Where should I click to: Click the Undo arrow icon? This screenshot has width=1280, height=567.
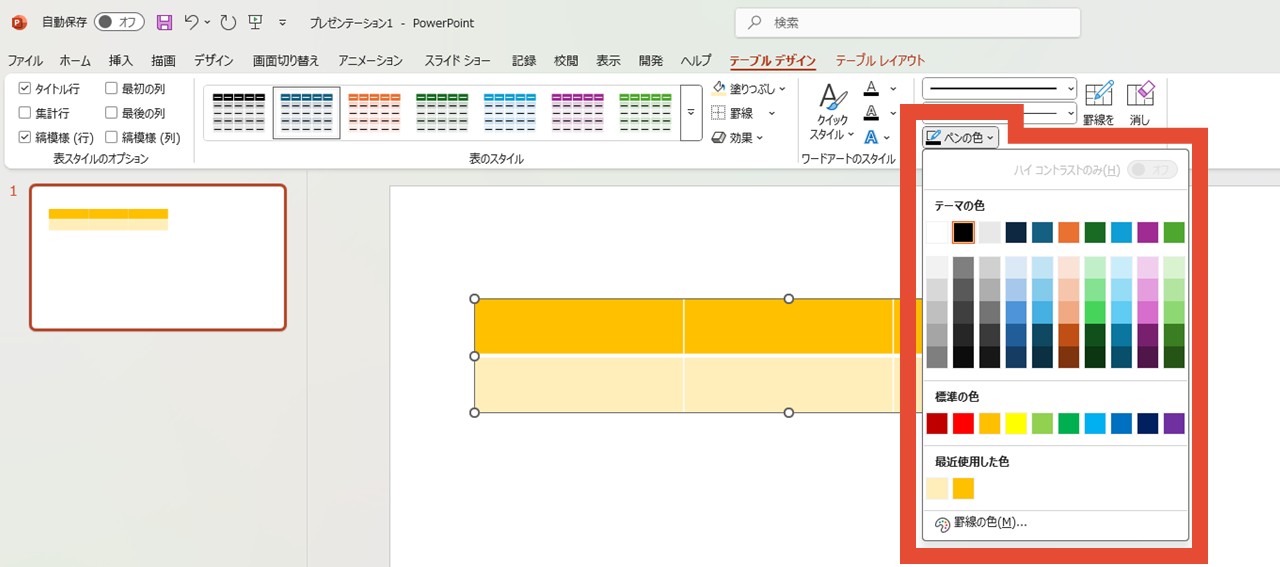tap(192, 22)
